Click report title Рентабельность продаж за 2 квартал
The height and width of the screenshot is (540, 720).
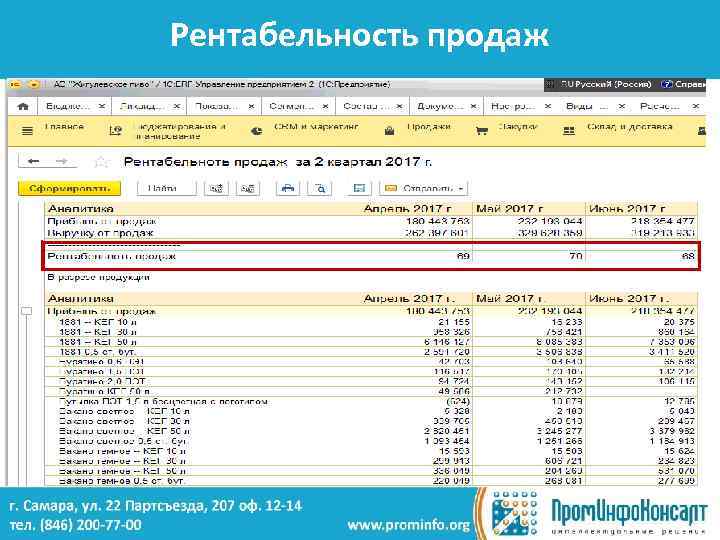(x=278, y=162)
